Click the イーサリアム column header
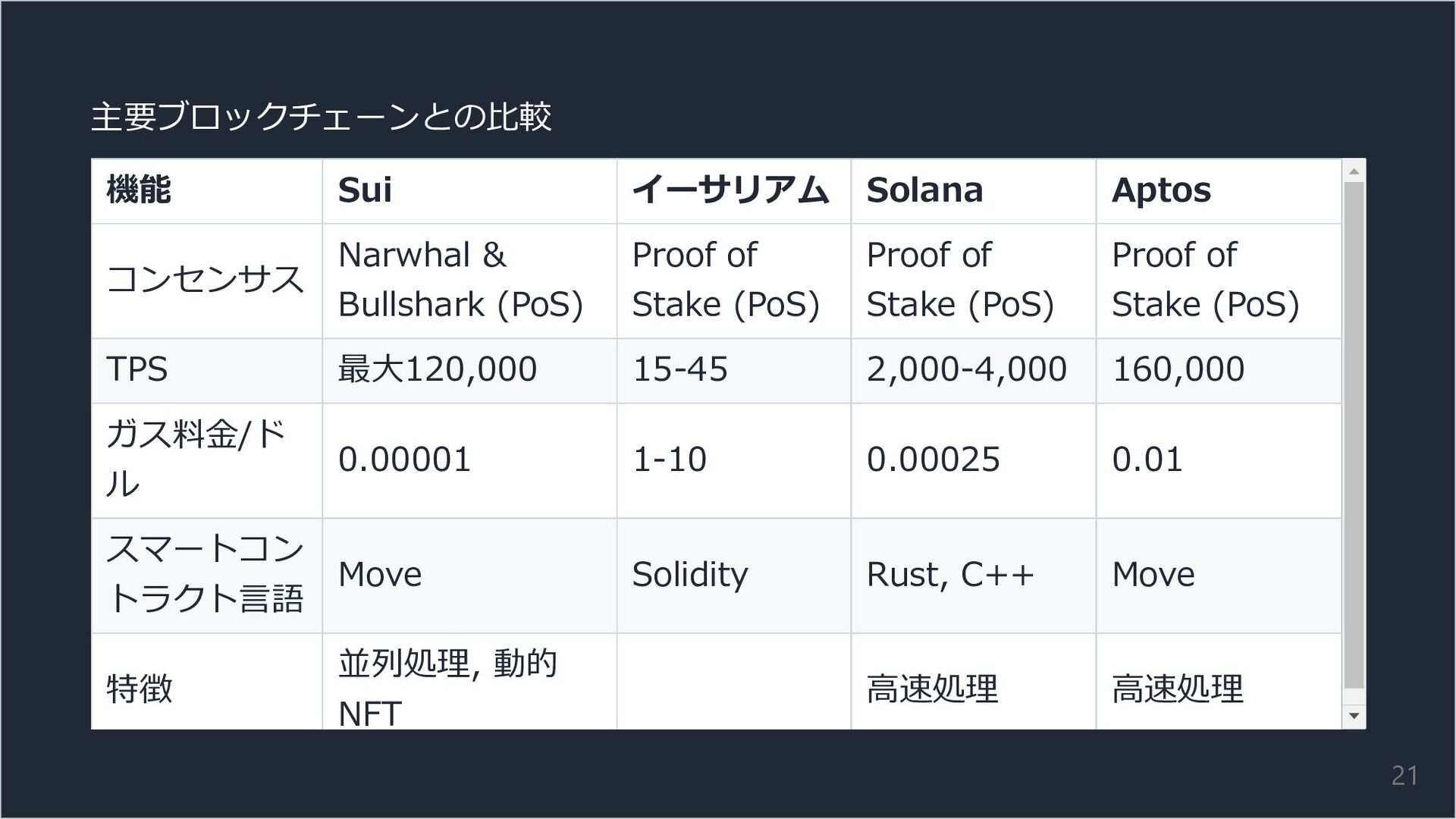 point(730,190)
